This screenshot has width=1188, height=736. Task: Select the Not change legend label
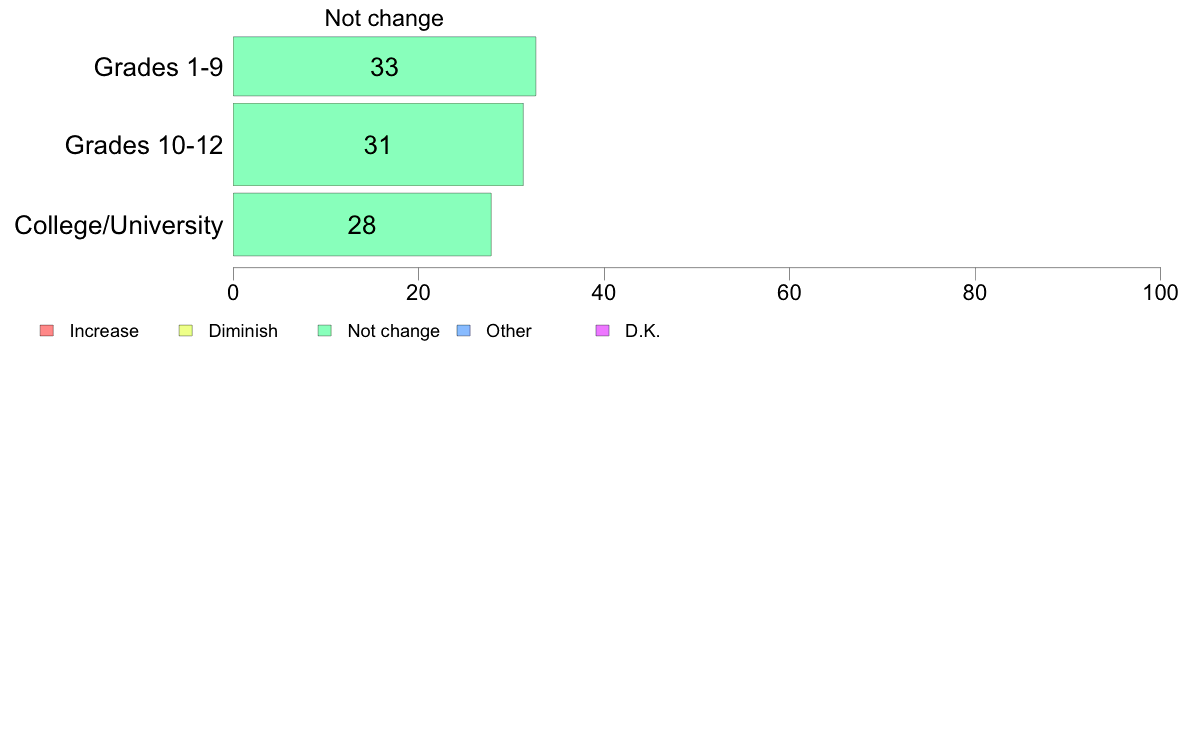tap(393, 331)
